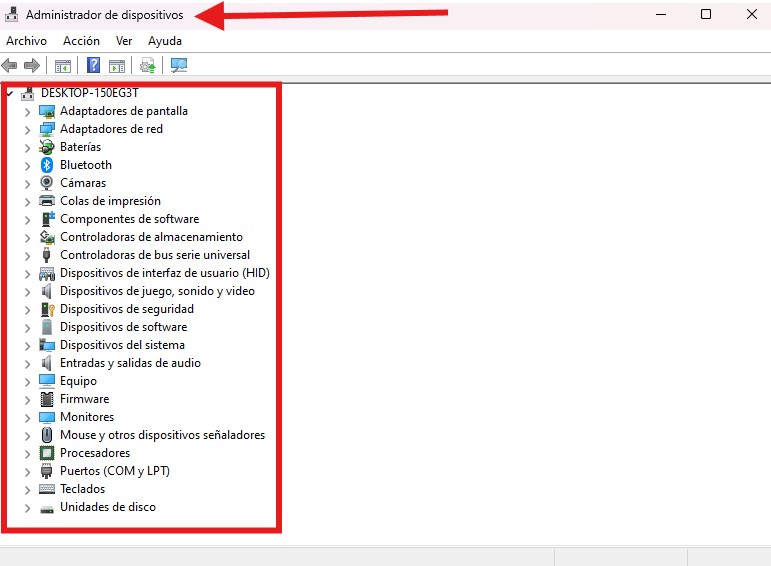The height and width of the screenshot is (566, 771).
Task: Select the Firmware row label
Action: [85, 399]
